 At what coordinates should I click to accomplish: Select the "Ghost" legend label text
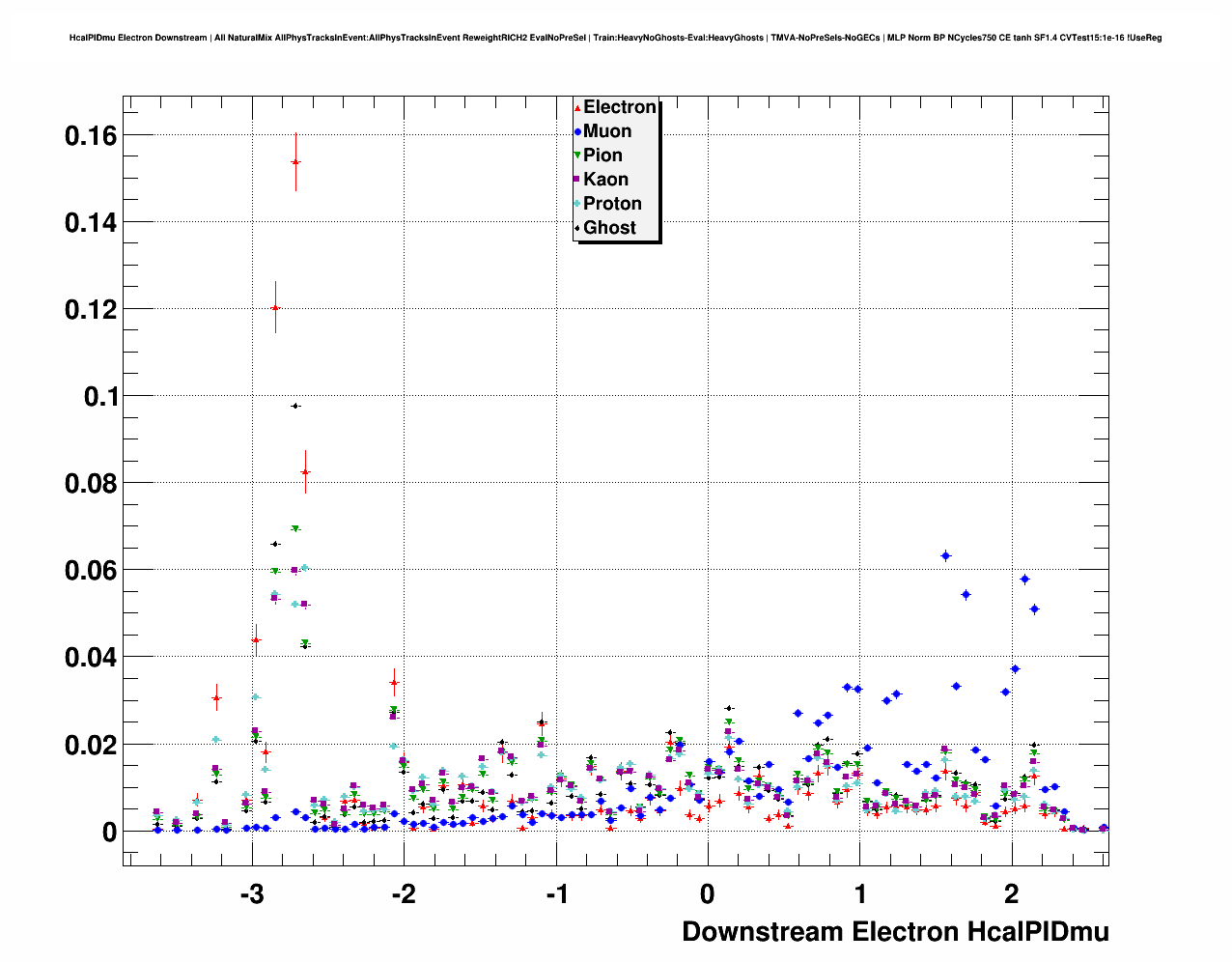click(x=609, y=228)
